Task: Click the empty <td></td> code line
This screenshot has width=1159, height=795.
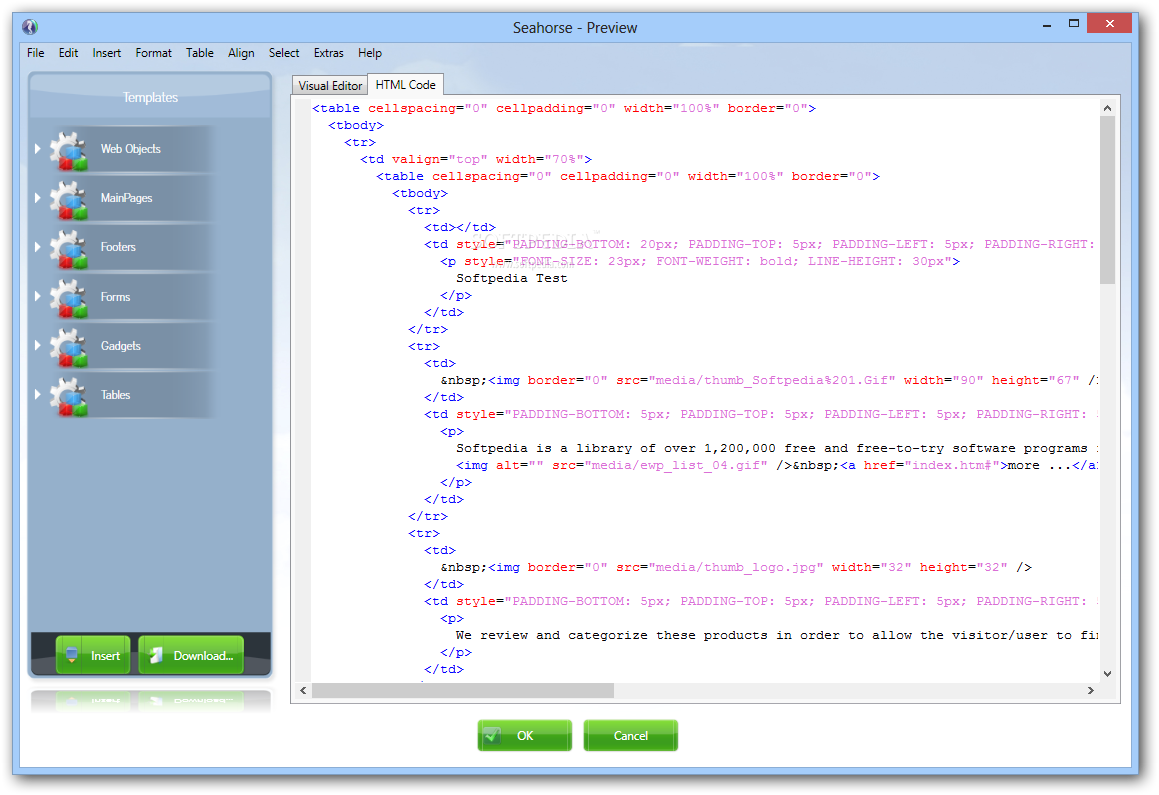Action: [x=460, y=228]
